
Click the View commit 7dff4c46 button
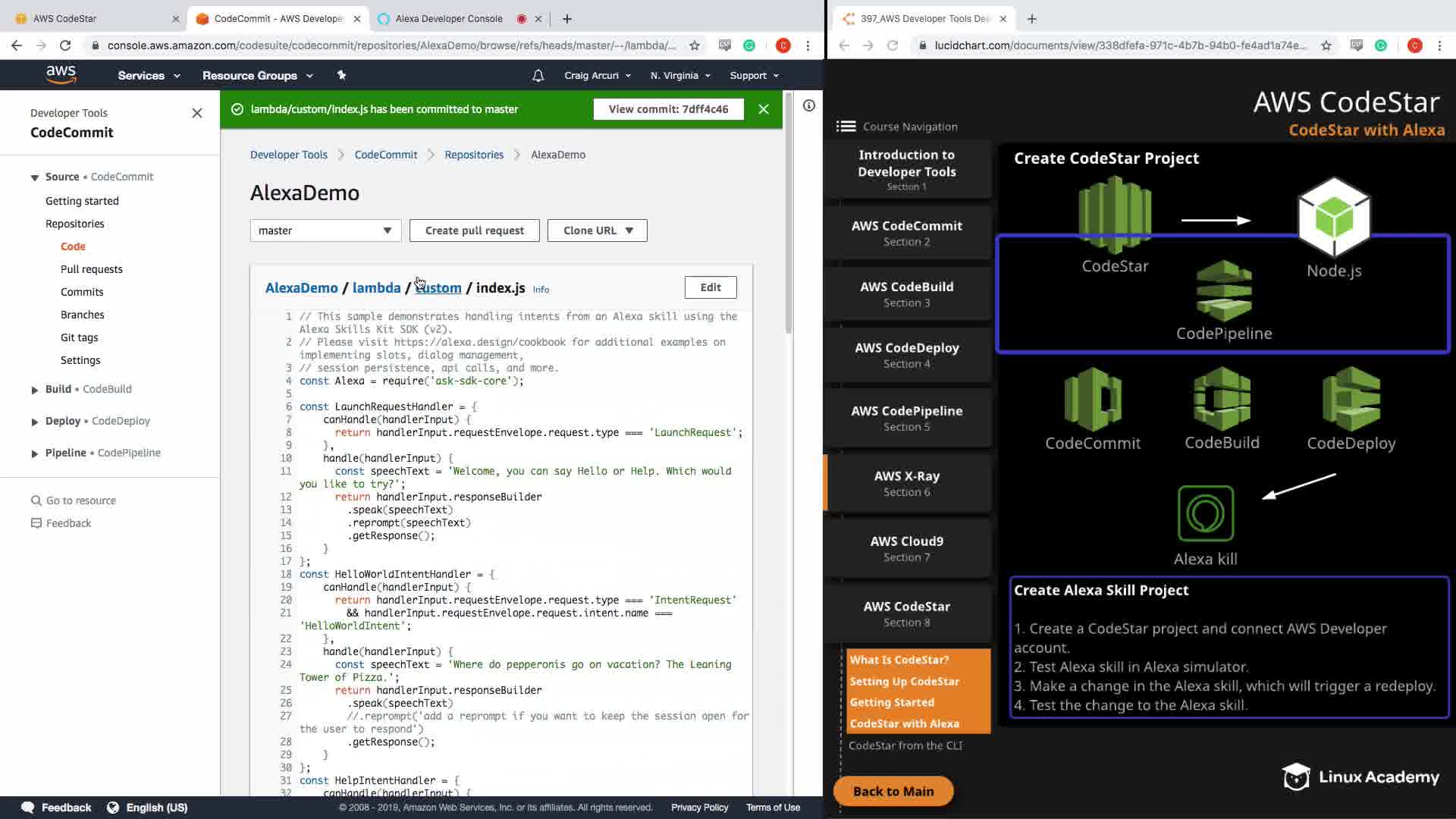click(x=668, y=109)
